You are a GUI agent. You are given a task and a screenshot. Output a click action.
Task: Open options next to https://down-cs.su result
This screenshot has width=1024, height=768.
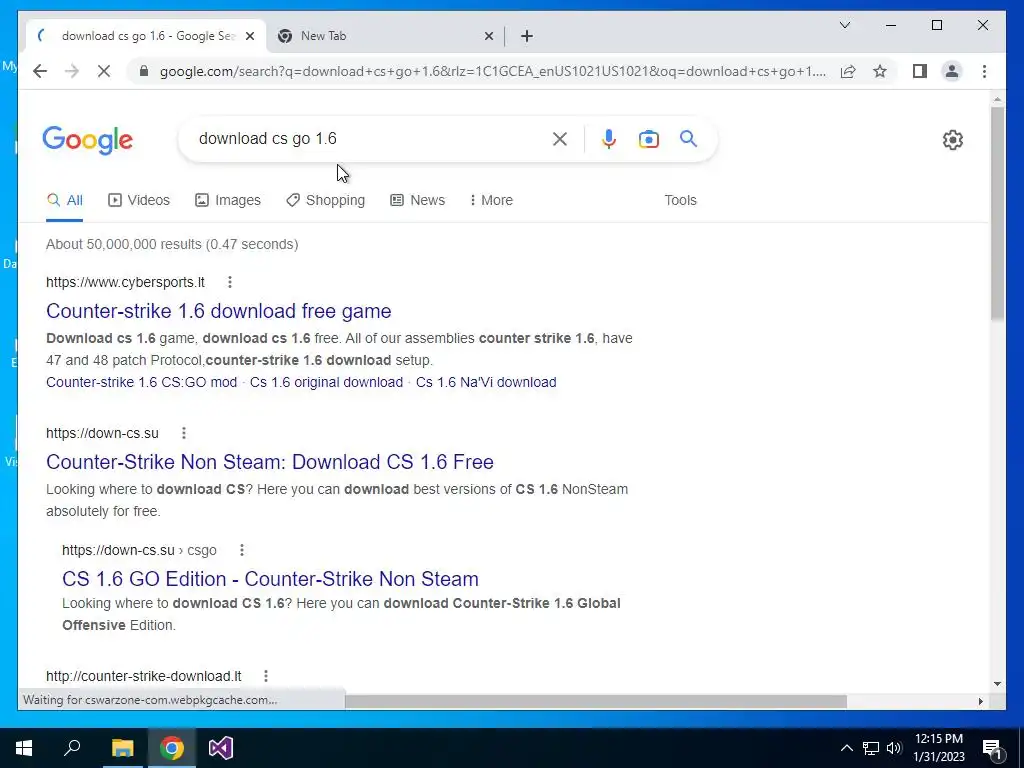(184, 433)
